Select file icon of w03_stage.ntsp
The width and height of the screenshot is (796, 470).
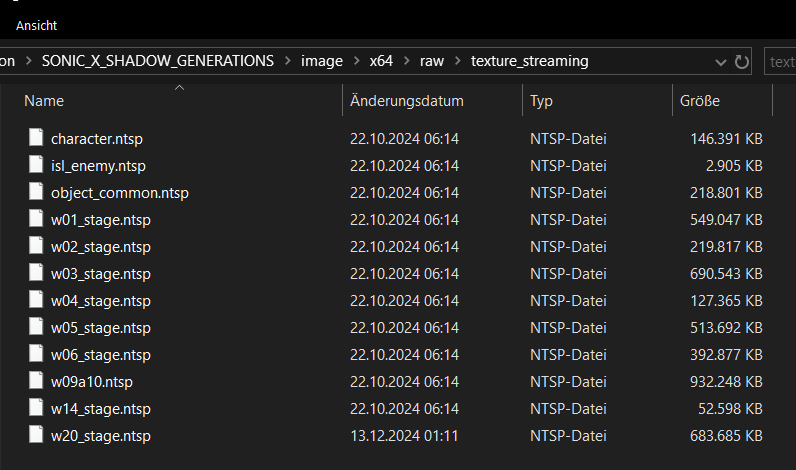36,273
